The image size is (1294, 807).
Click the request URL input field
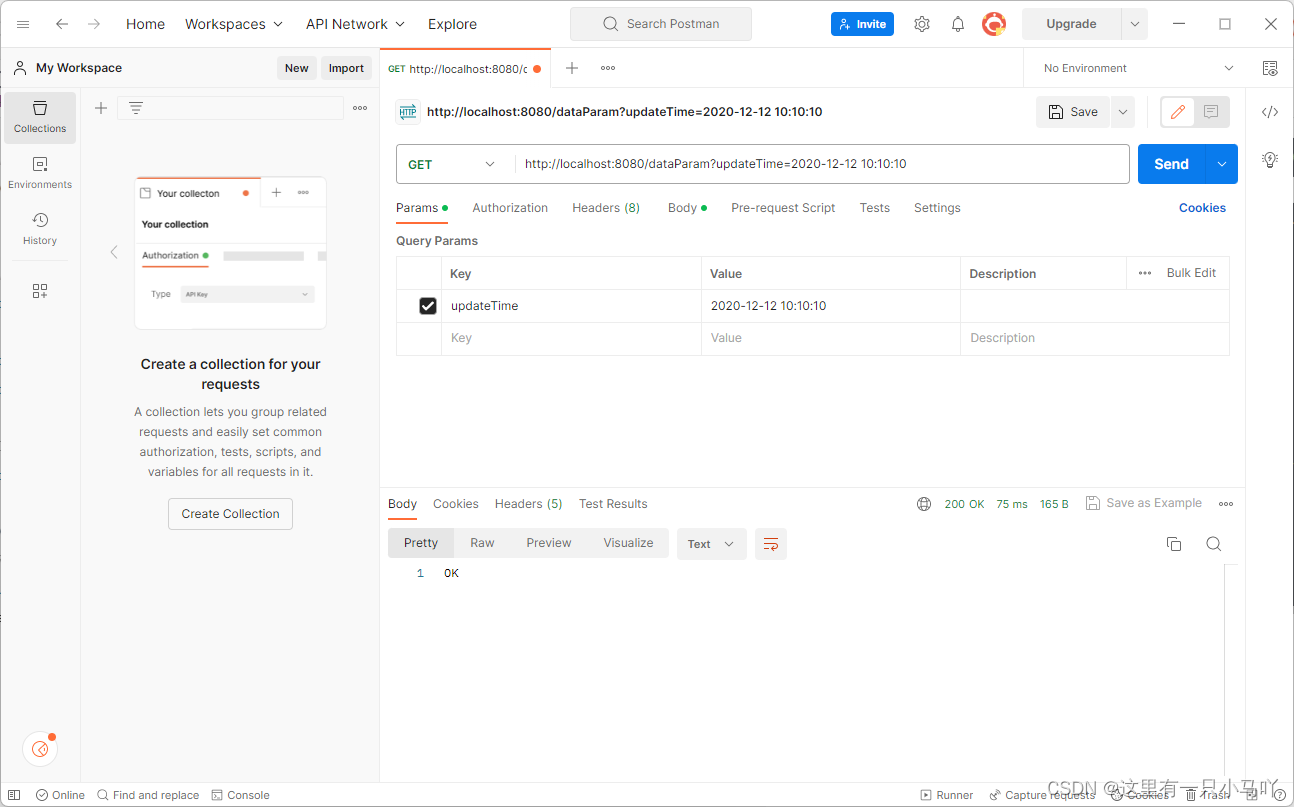822,164
